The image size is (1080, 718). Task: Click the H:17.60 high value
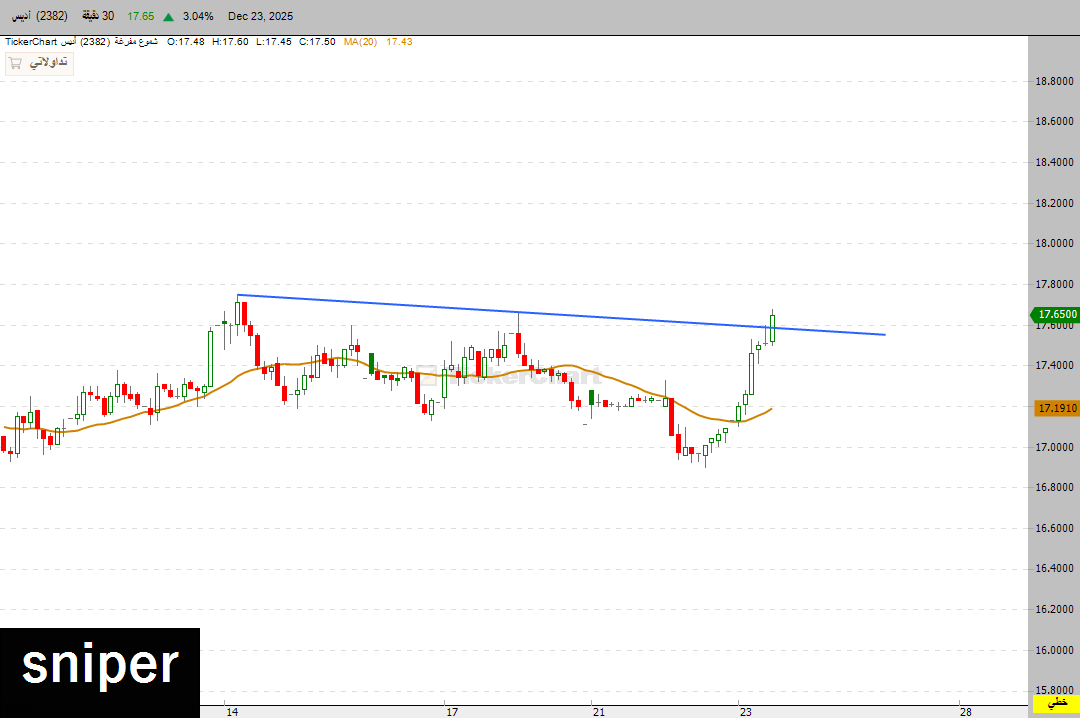(230, 42)
